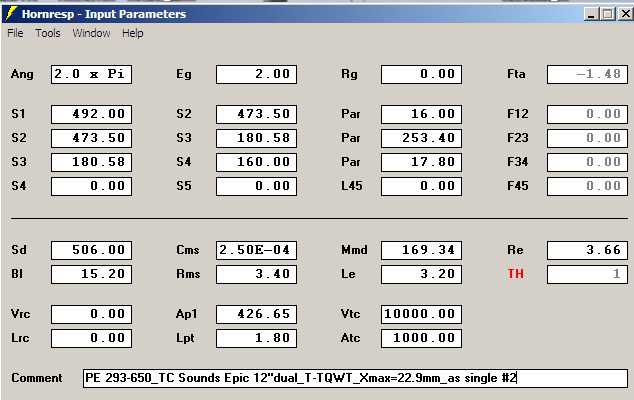
Task: Click the Ap1 field with 426.65
Action: click(x=256, y=314)
